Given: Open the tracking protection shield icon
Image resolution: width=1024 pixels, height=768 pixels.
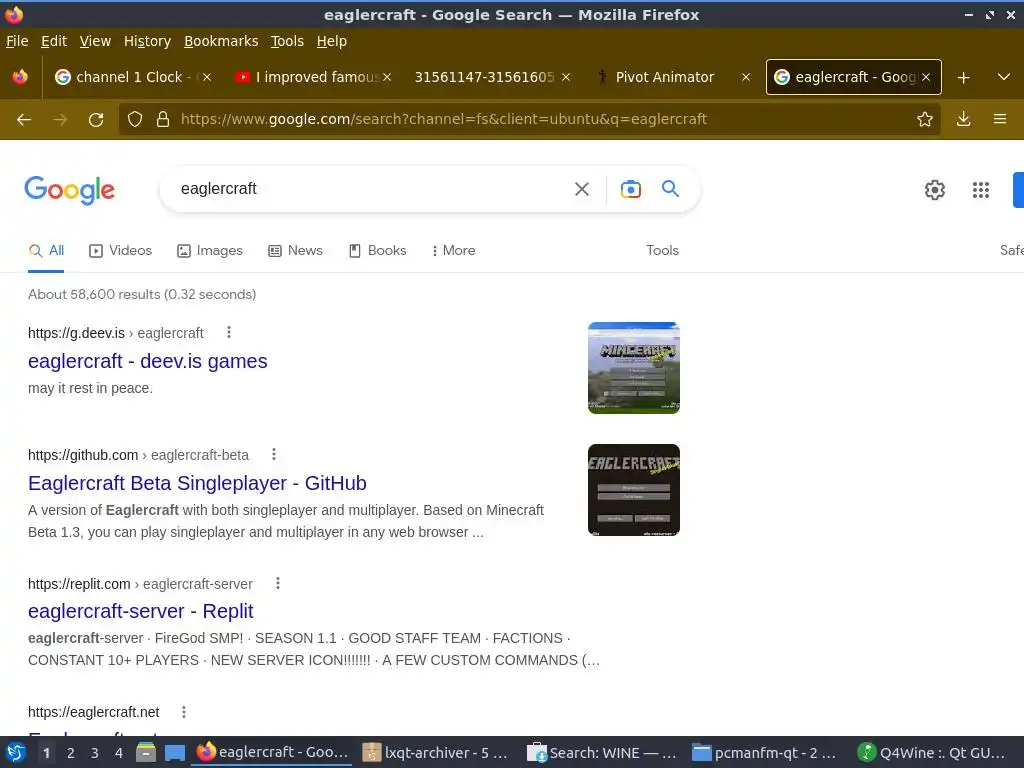Looking at the screenshot, I should pos(135,120).
